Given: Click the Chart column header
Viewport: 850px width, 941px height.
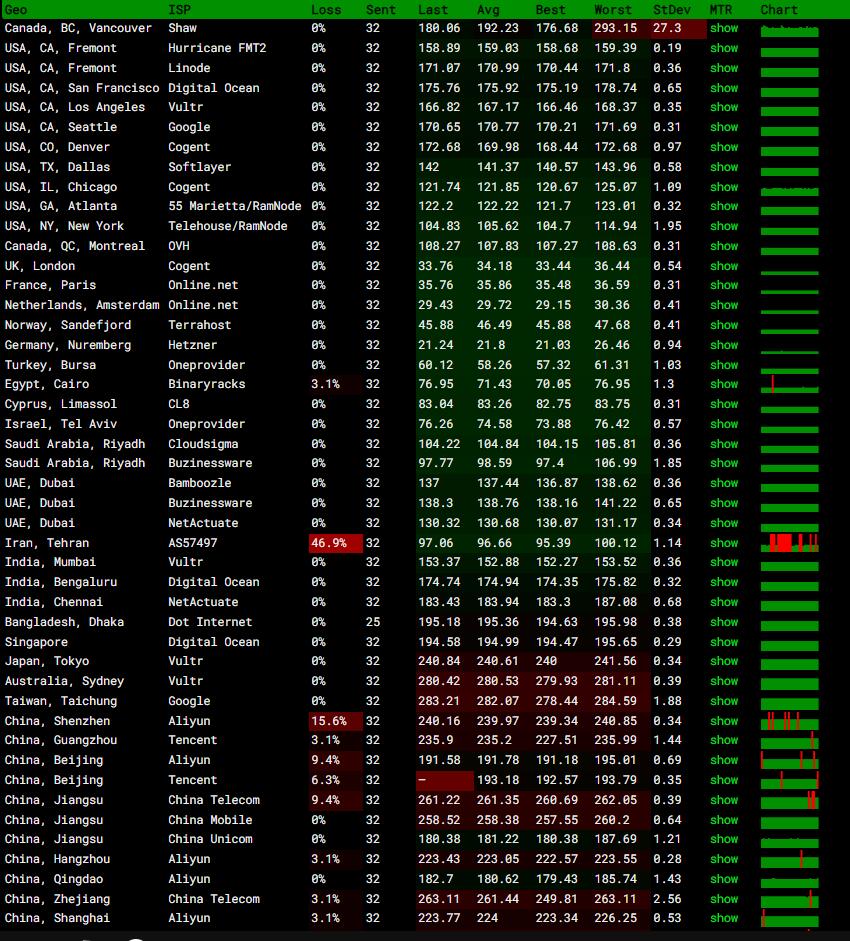Looking at the screenshot, I should click(x=779, y=10).
